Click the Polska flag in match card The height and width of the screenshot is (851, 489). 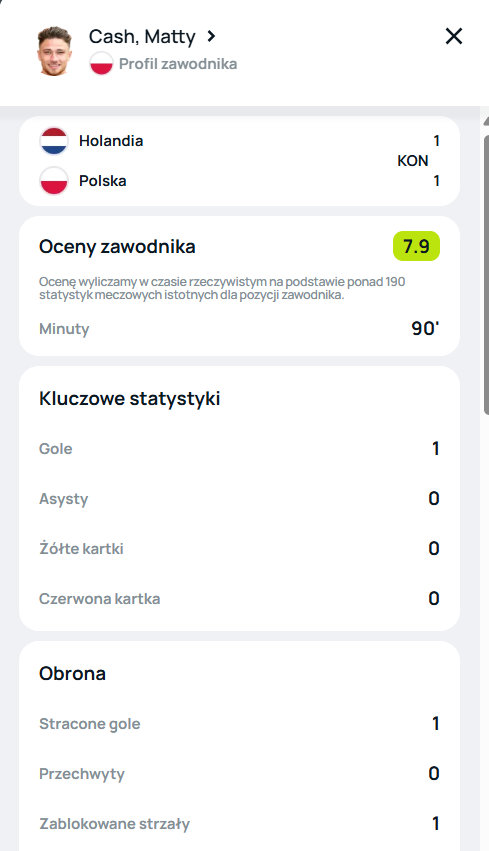click(54, 181)
